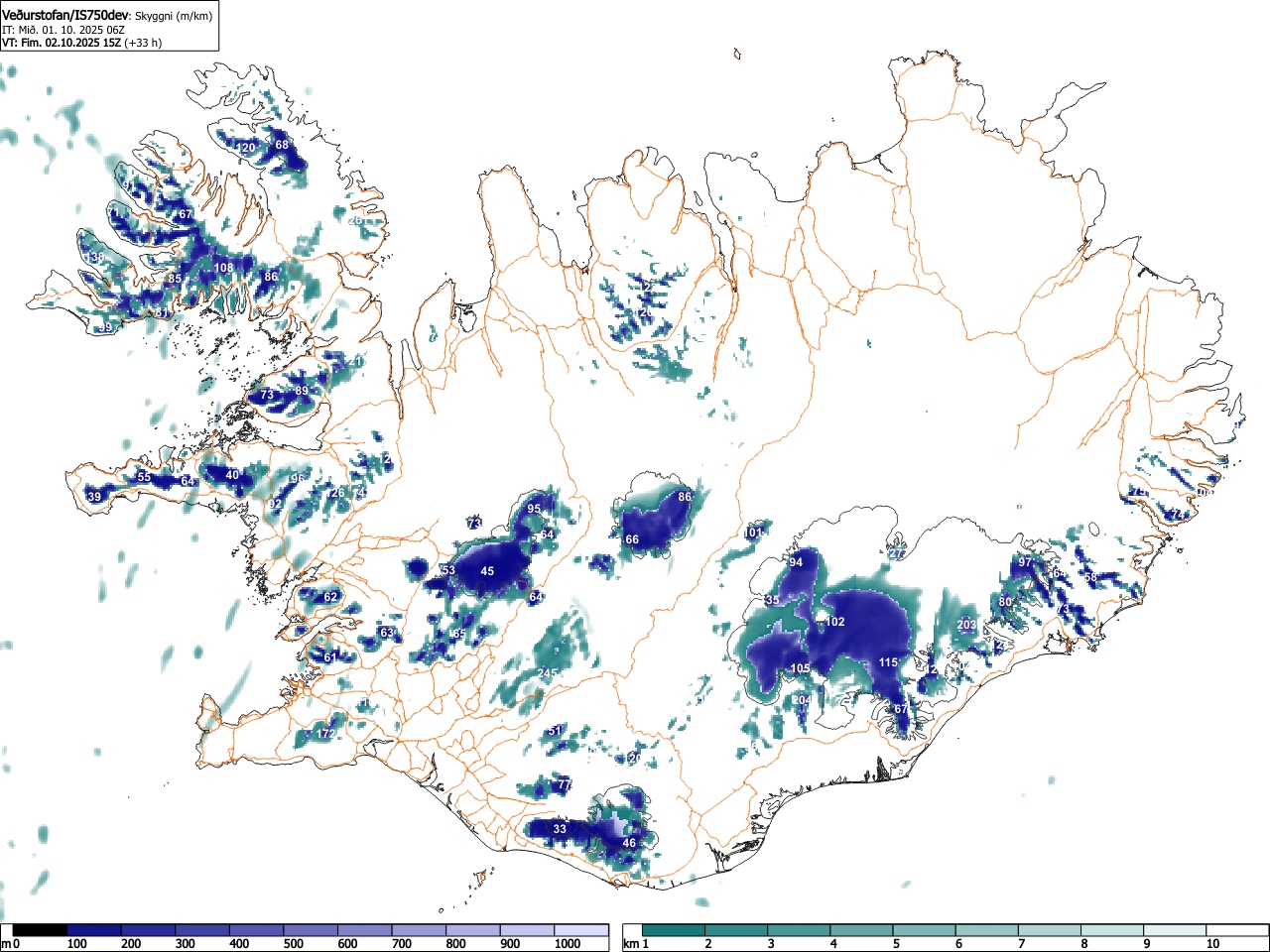Click the 35 visibility value

773,600
